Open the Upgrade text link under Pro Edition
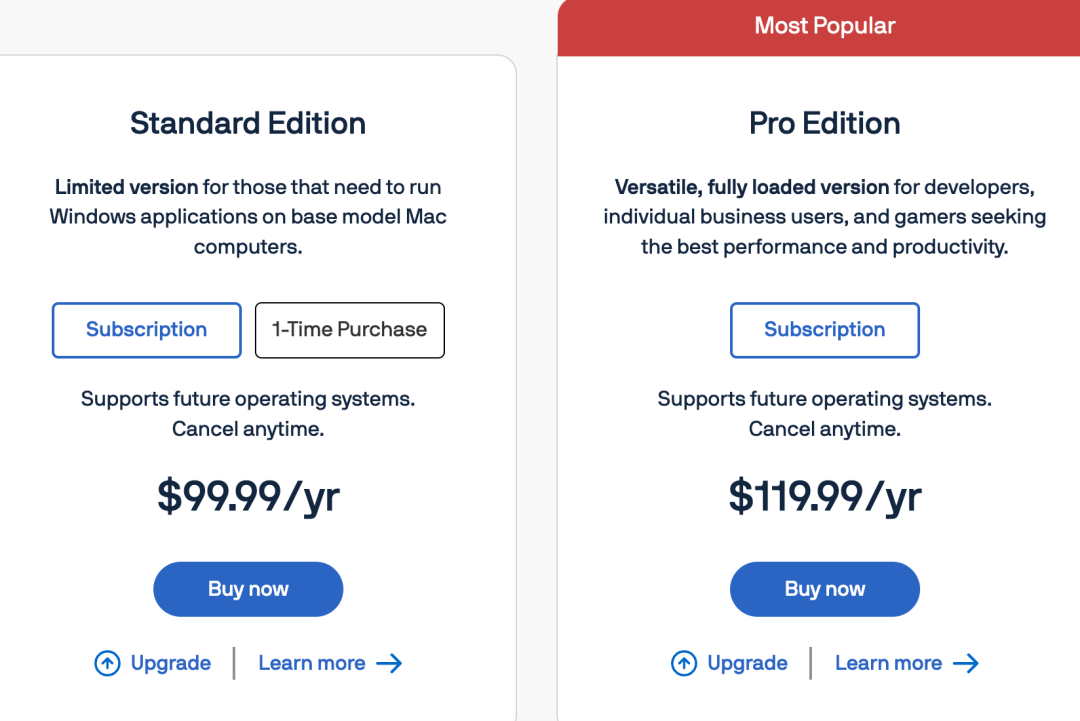 click(747, 663)
